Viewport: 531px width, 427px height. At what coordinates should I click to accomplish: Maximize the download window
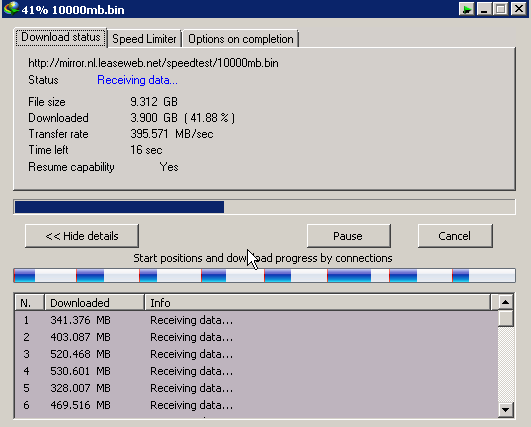click(501, 9)
